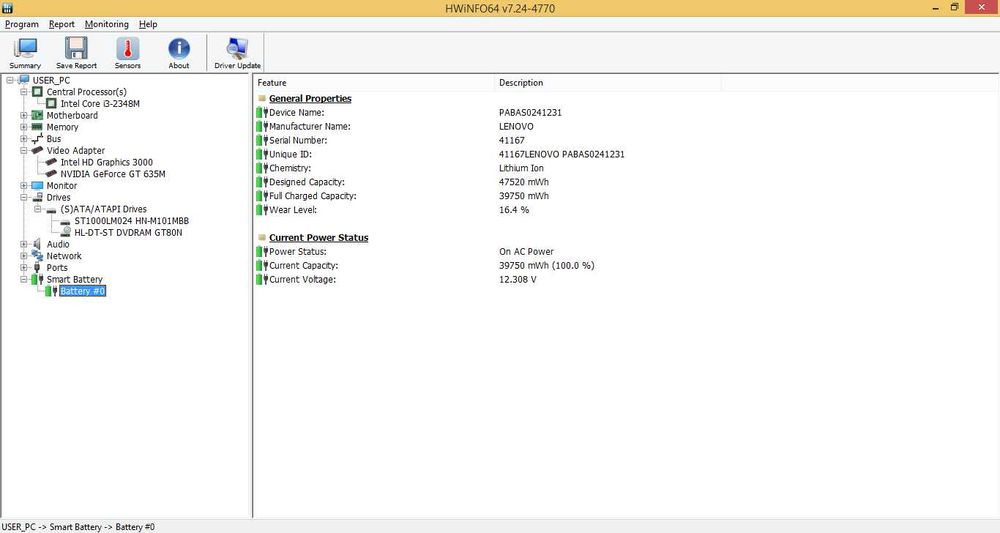Viewport: 1000px width, 533px height.
Task: Click the Bus icon in tree
Action: tap(38, 138)
